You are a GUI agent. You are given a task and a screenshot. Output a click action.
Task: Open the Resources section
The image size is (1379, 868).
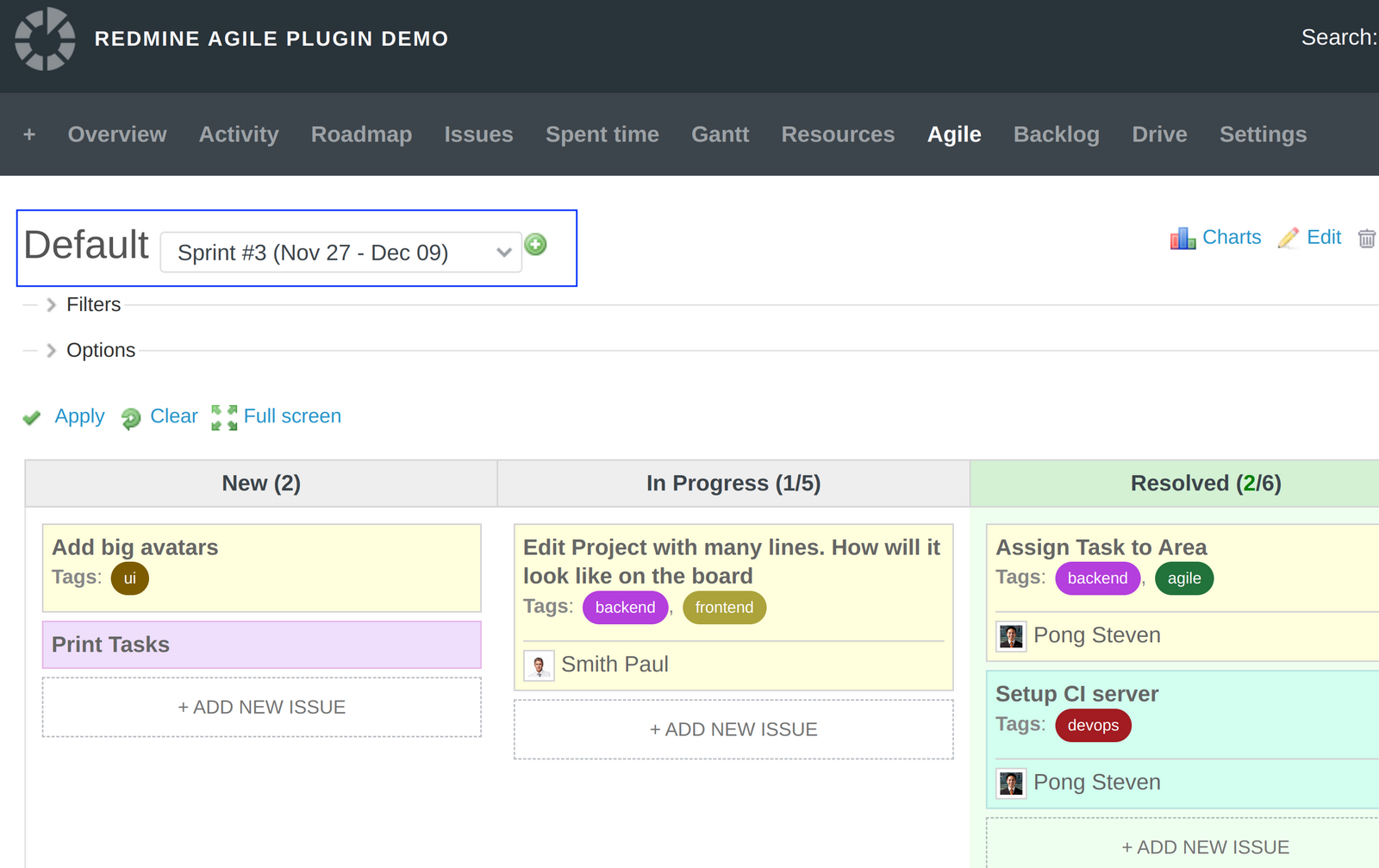[837, 134]
